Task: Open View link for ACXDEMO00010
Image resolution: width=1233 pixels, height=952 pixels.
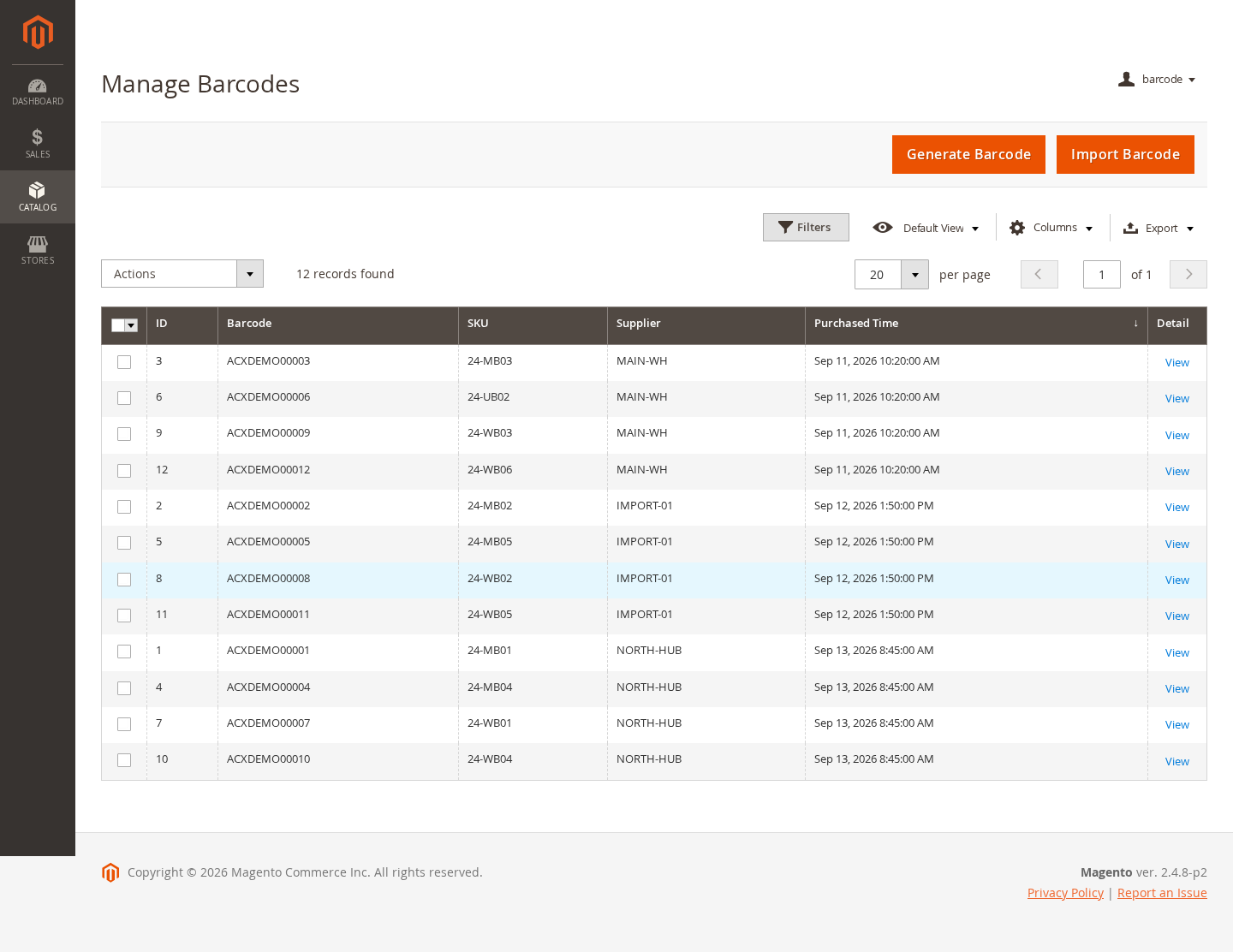Action: click(1177, 762)
